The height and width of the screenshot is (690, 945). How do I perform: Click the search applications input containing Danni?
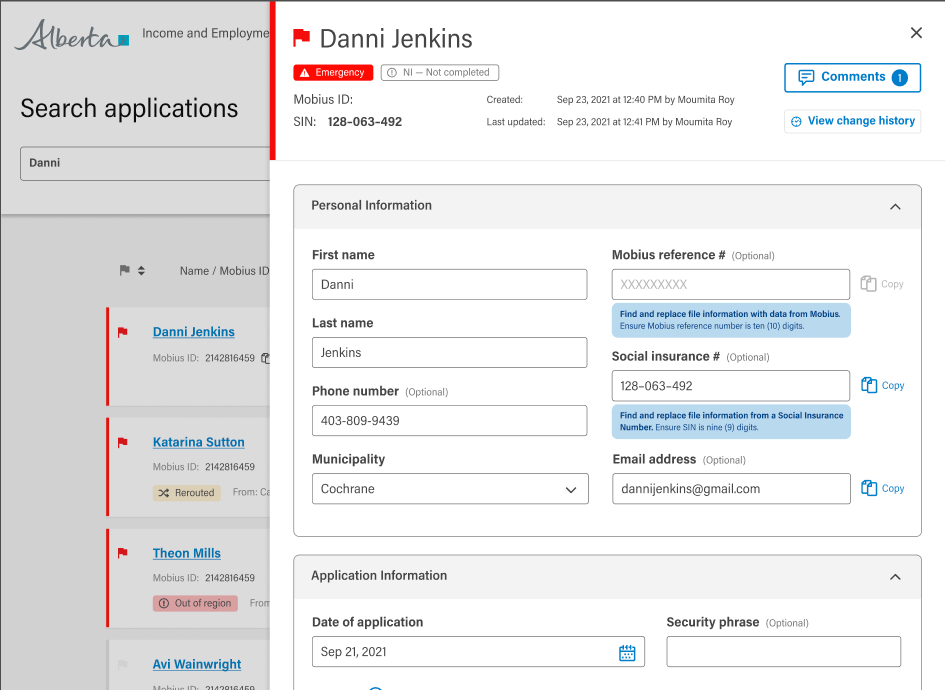[145, 163]
